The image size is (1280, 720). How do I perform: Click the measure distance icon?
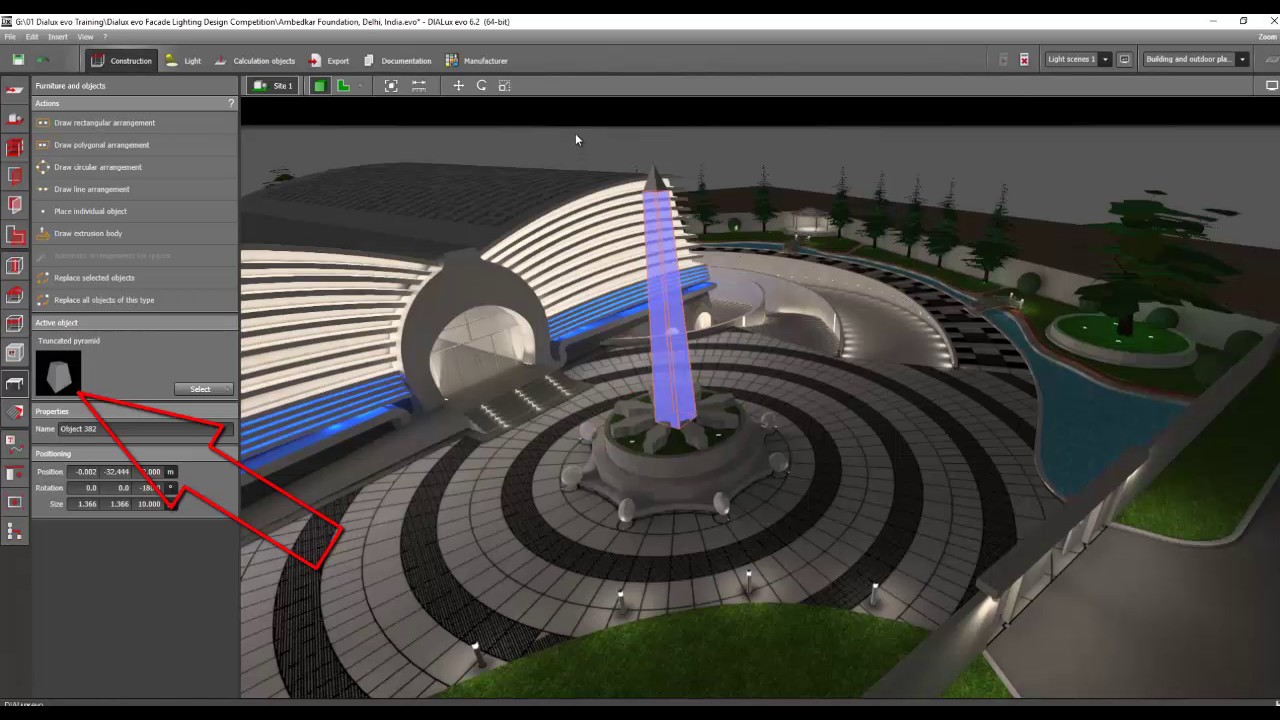419,86
